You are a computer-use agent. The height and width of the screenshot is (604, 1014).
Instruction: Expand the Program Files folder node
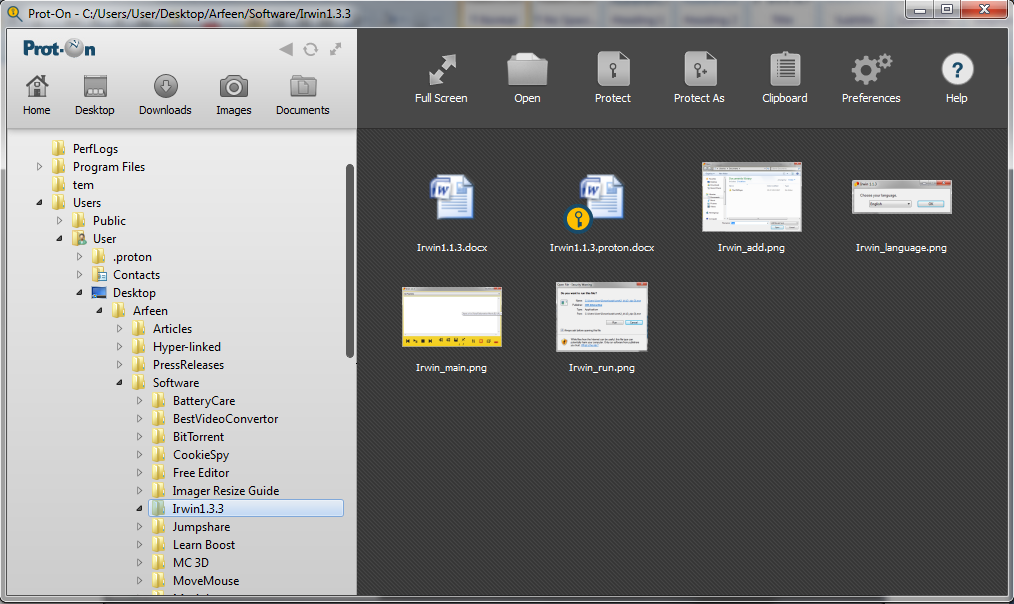point(40,167)
